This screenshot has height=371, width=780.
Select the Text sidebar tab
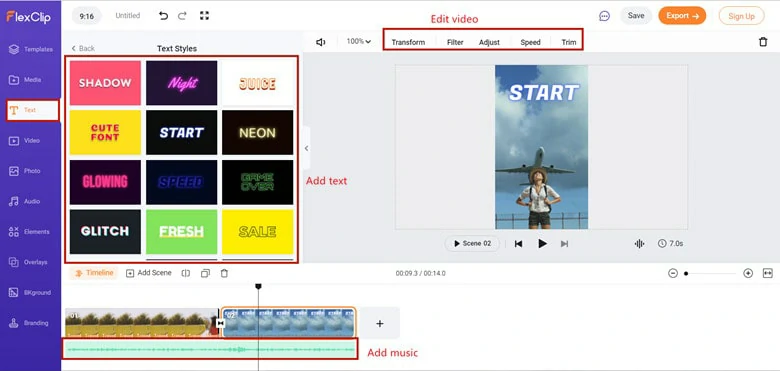click(x=32, y=110)
